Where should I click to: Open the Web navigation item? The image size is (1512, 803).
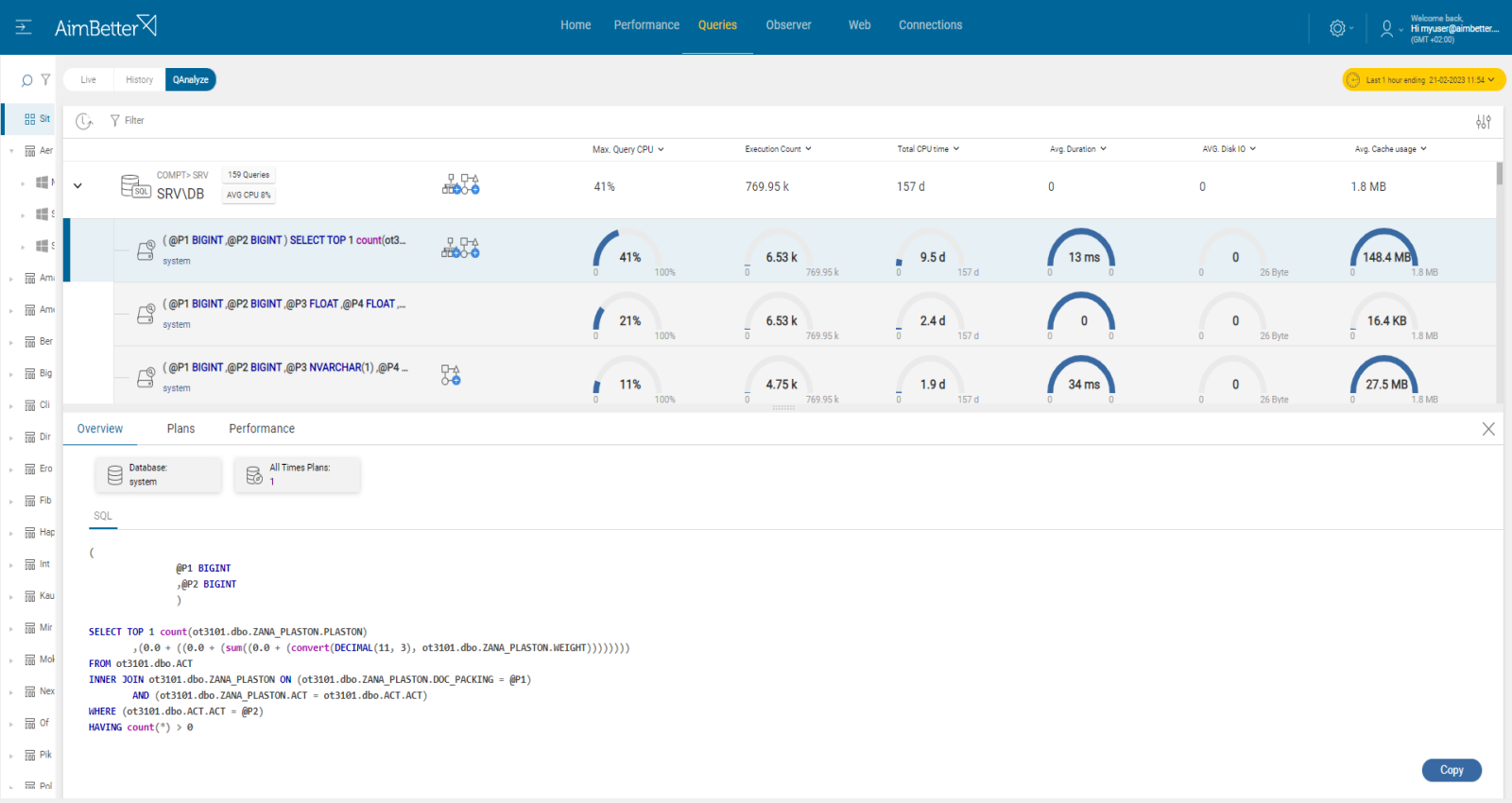(859, 26)
